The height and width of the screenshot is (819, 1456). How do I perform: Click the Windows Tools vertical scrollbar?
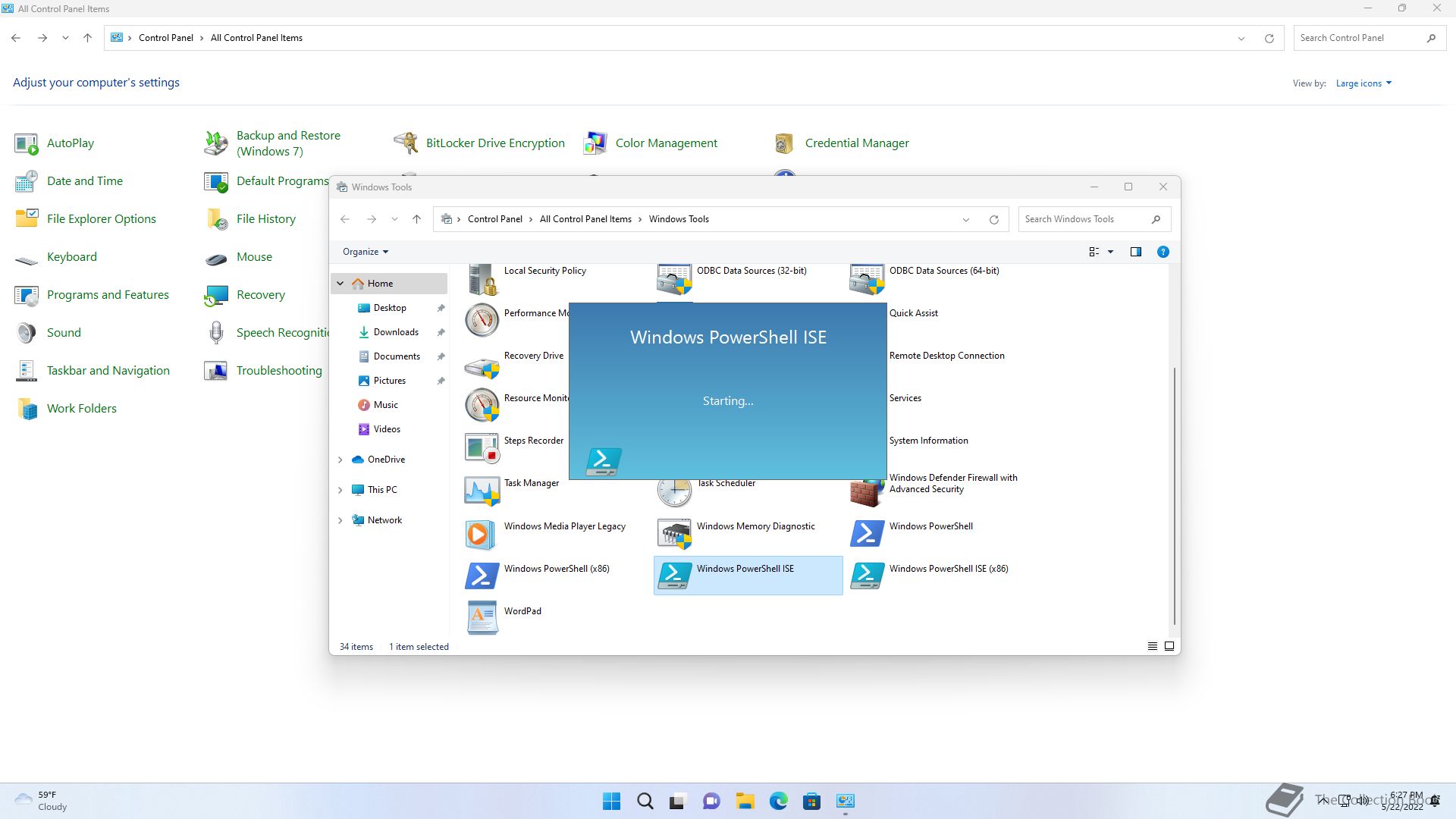pos(1174,493)
